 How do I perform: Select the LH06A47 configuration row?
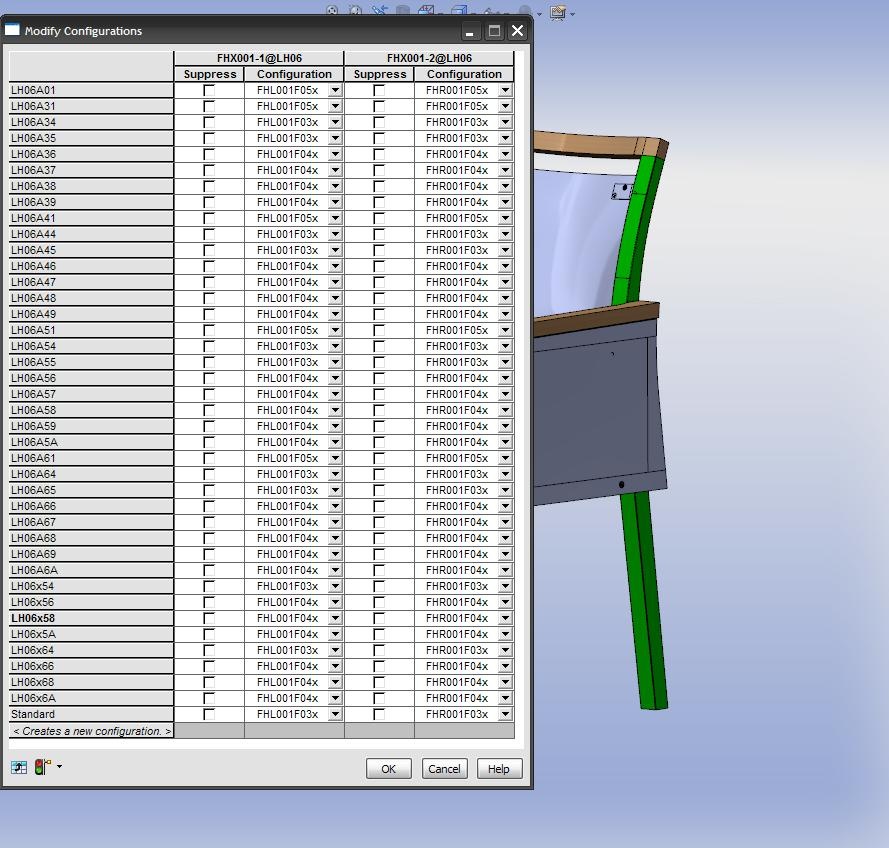click(91, 282)
